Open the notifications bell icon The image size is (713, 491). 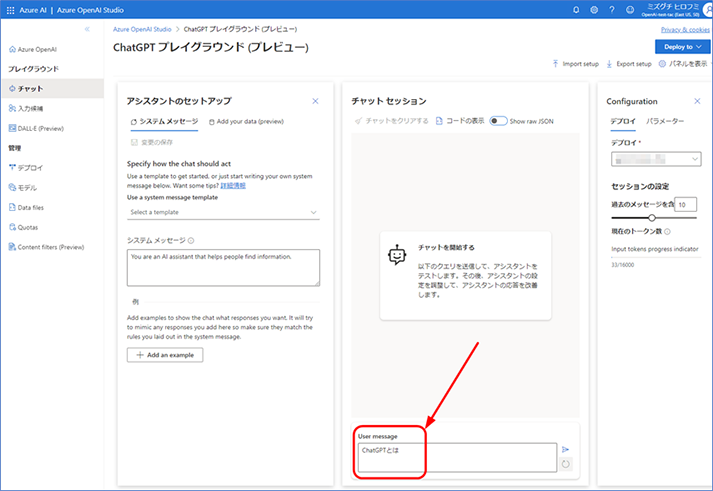point(576,10)
